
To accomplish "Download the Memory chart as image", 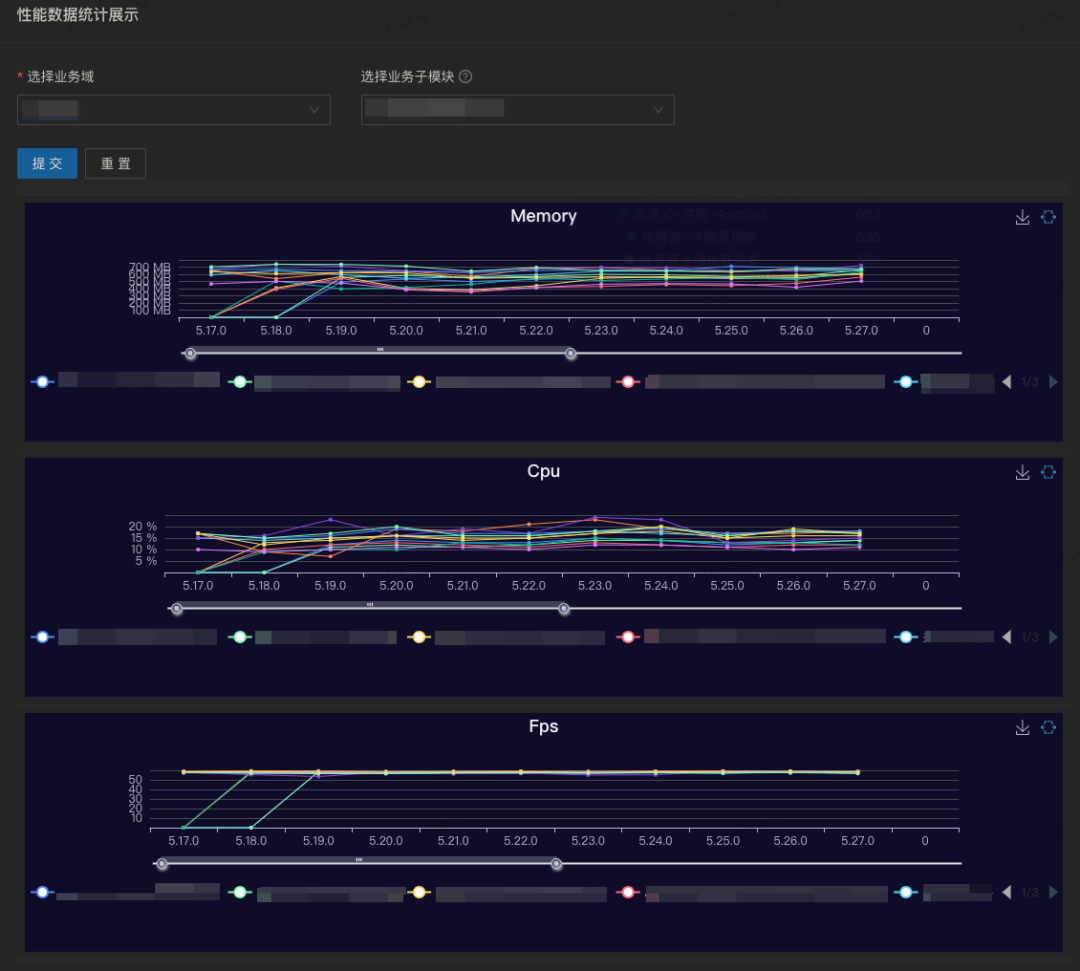I will pos(1022,218).
